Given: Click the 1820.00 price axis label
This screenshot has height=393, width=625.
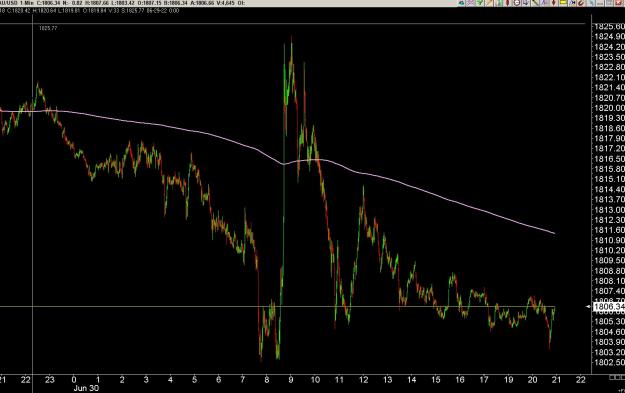Looking at the screenshot, I should pyautogui.click(x=609, y=108).
